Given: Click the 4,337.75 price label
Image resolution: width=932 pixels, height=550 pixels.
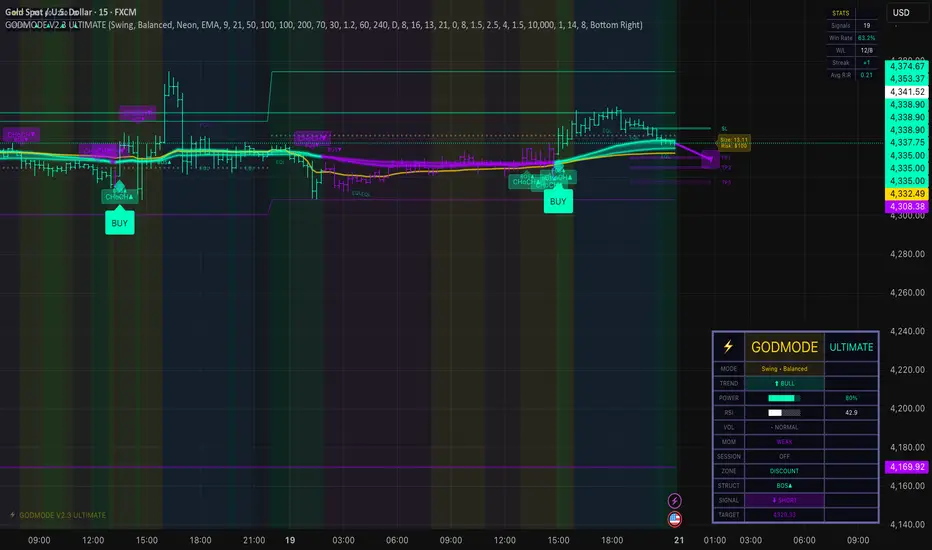Looking at the screenshot, I should click(906, 142).
